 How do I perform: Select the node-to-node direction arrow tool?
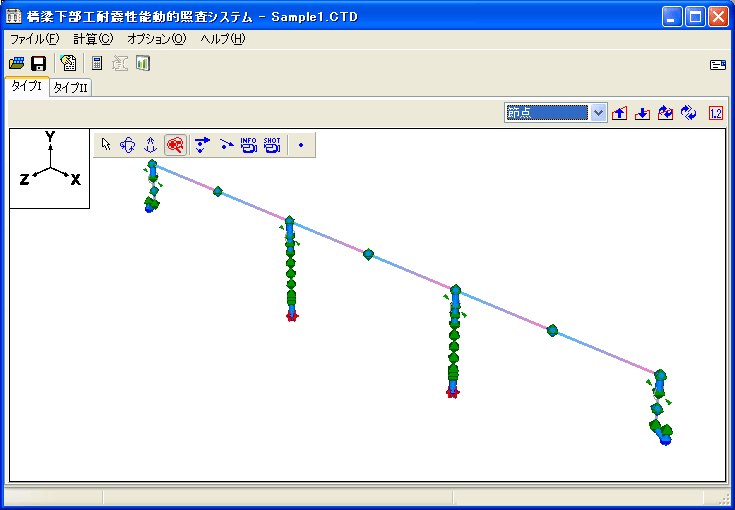[226, 144]
